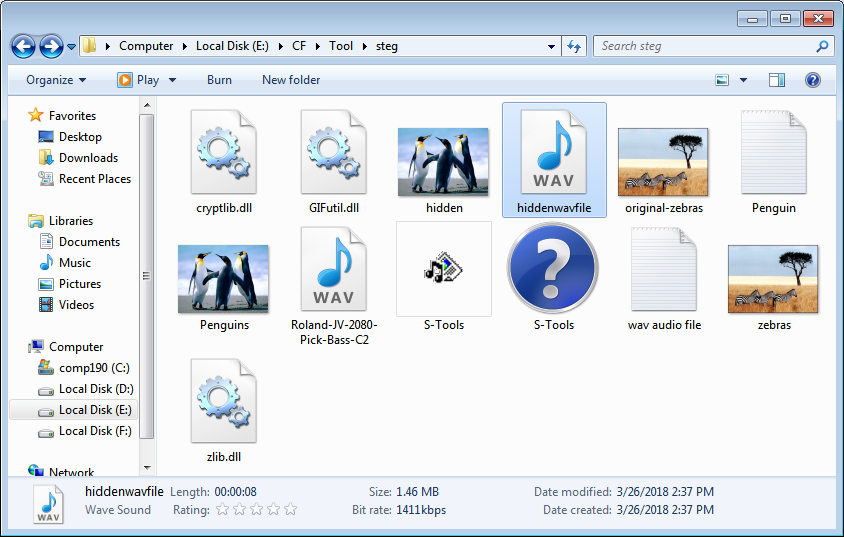Click Burn in the toolbar

point(219,80)
